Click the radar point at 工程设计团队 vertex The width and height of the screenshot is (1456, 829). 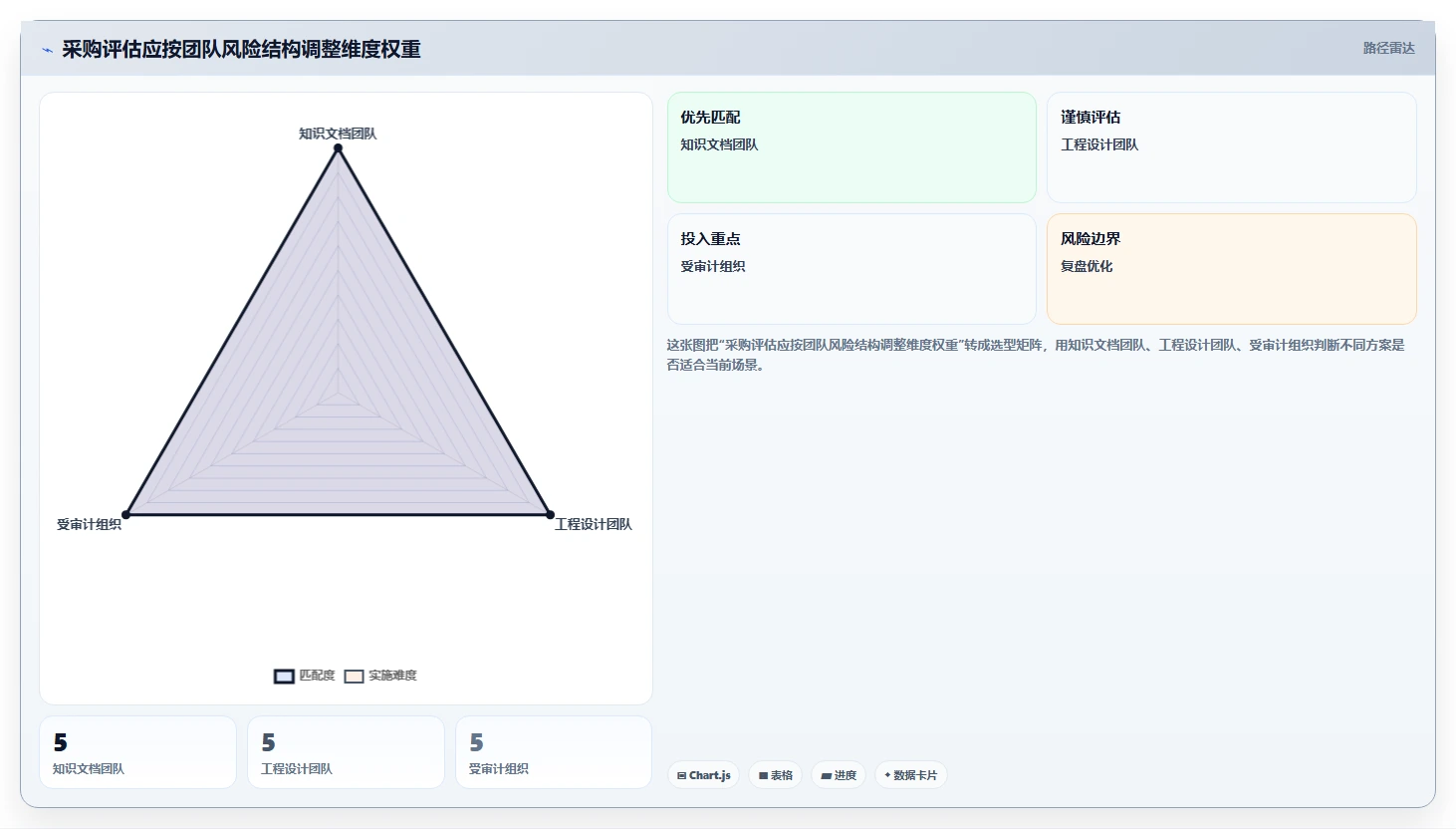(x=550, y=515)
